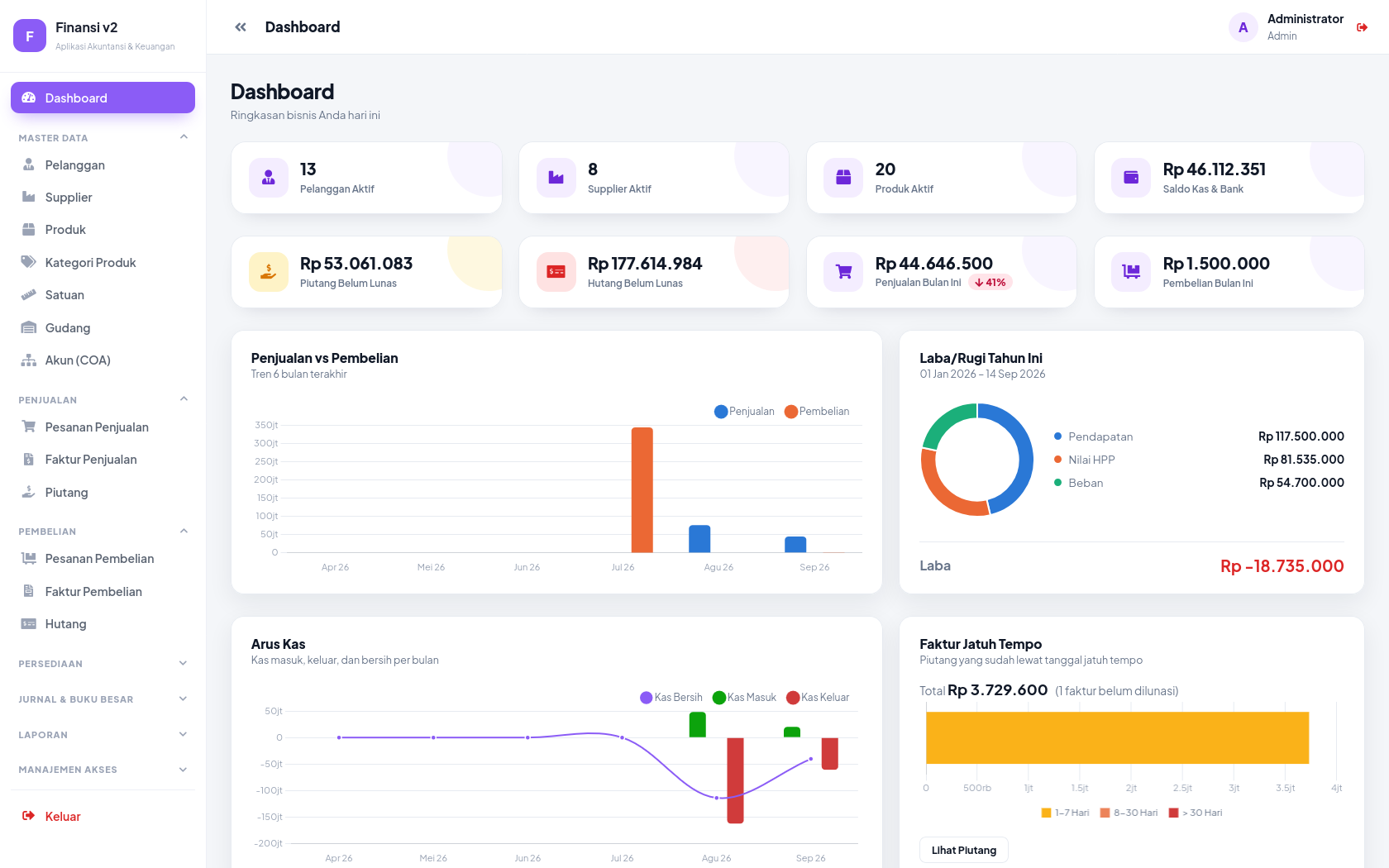Screen dimensions: 1389x868
Task: Expand the Persediaan section
Action: 103,663
